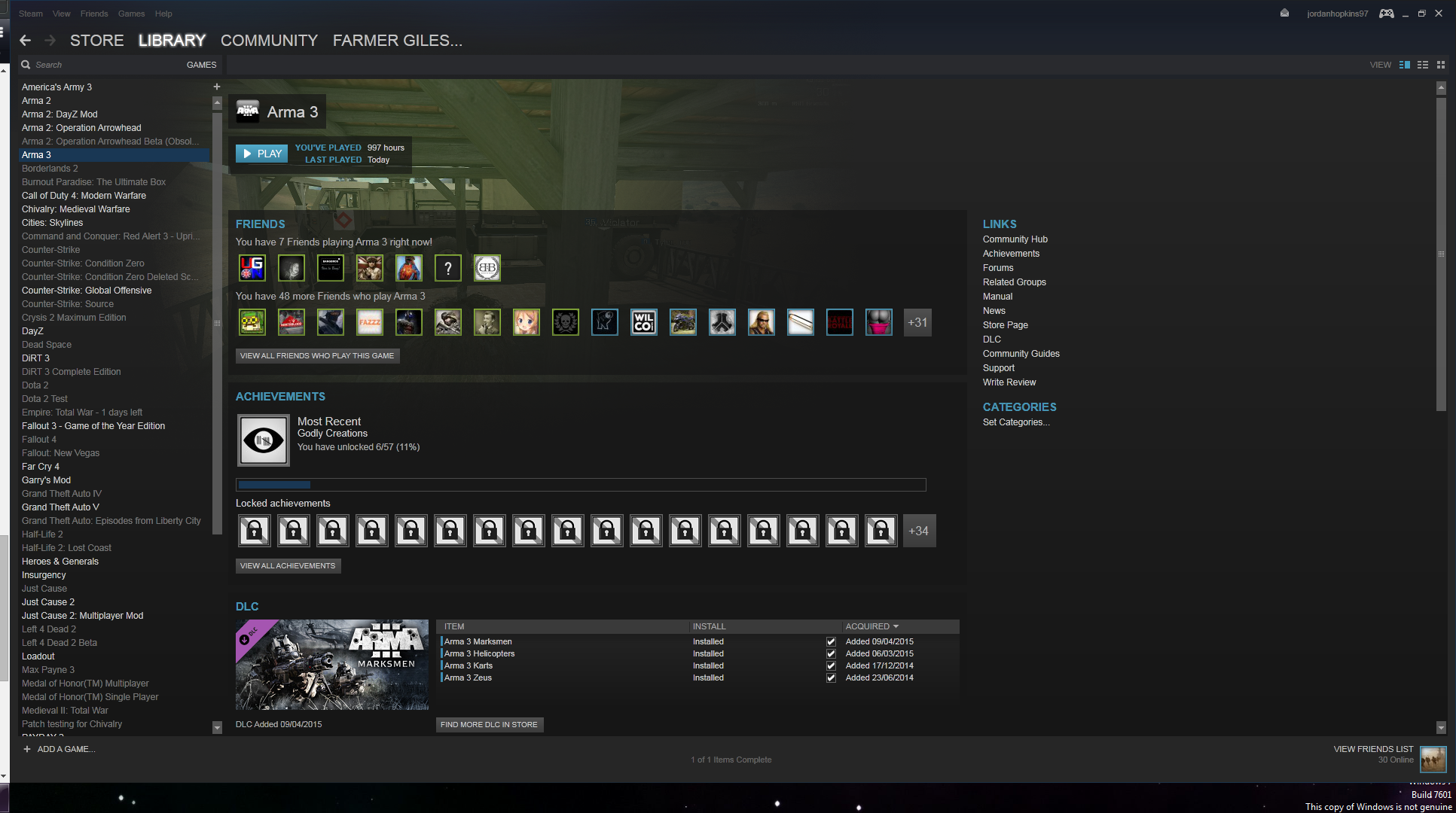Toggle Arma 3 Karts DLC checkbox
This screenshot has width=1456, height=813.
click(831, 666)
